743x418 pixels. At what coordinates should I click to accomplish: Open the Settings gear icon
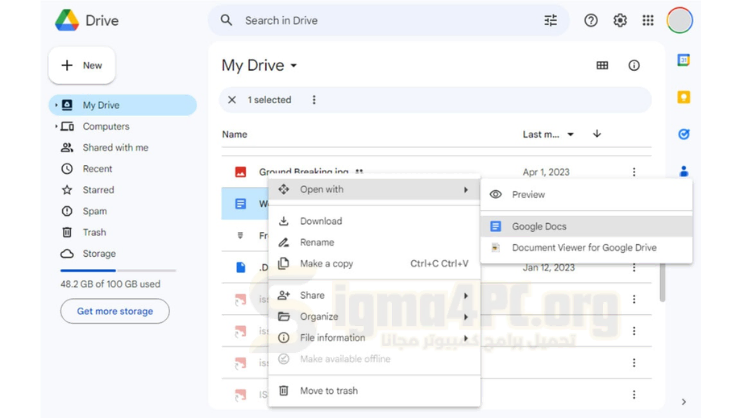620,20
